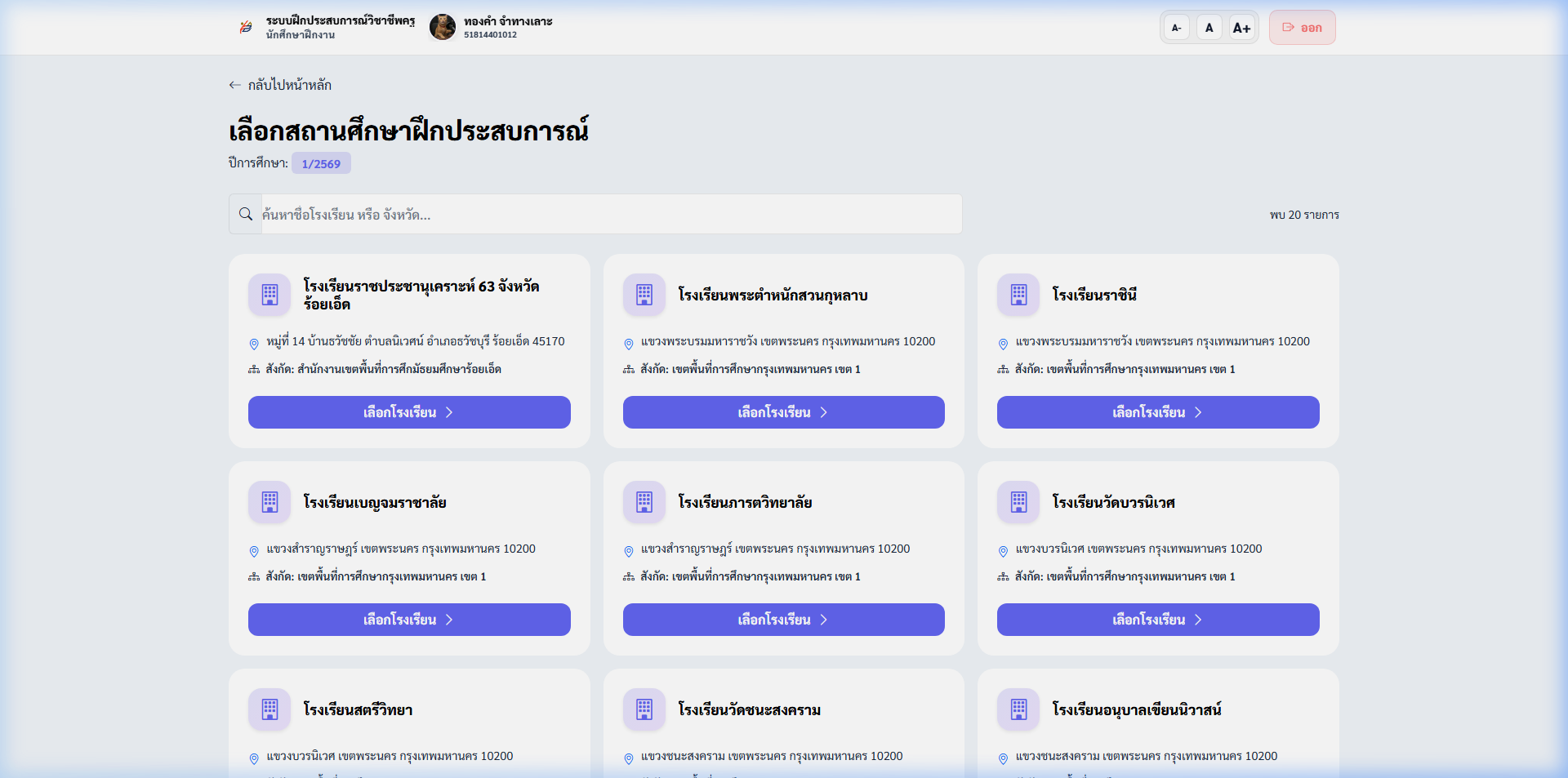Click affiliation org icon in วัดบวรนิเวศ card
Viewport: 1568px width, 778px height.
pyautogui.click(x=1003, y=577)
